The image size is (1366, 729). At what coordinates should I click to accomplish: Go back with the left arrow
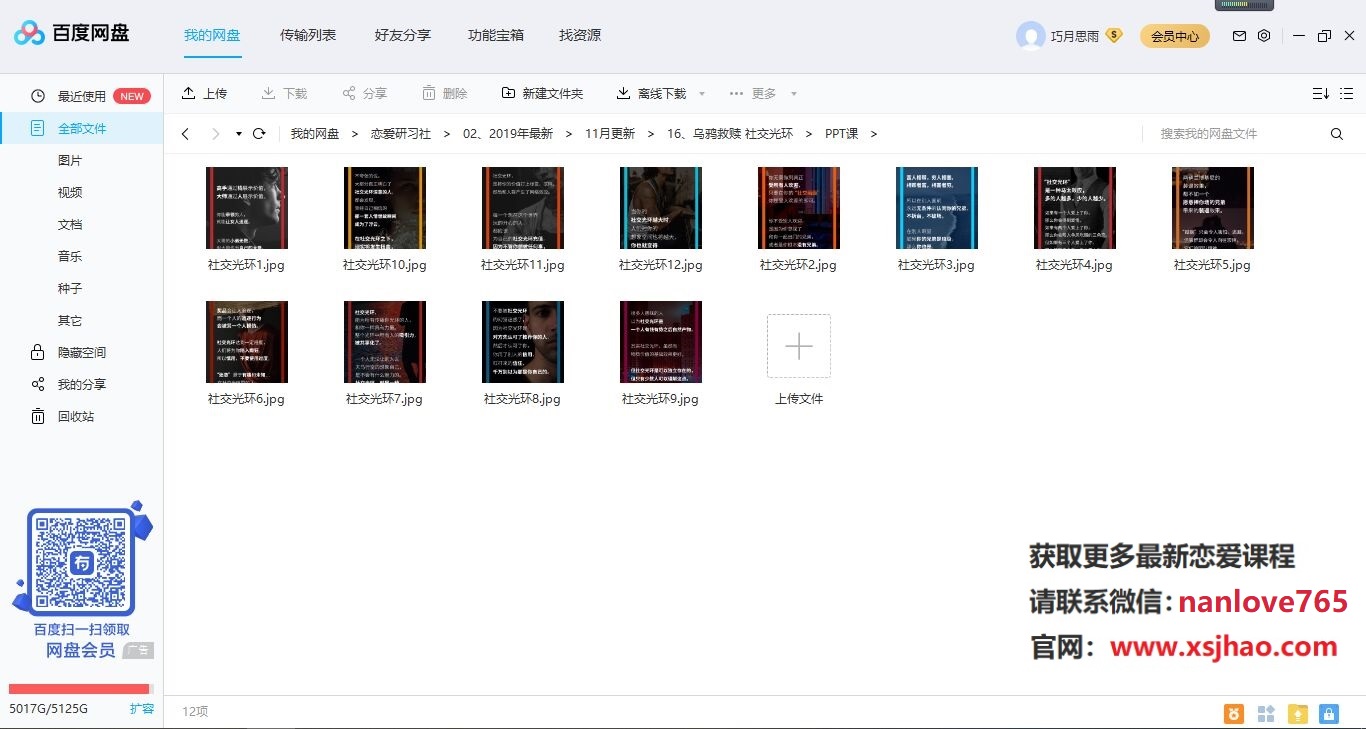tap(185, 133)
